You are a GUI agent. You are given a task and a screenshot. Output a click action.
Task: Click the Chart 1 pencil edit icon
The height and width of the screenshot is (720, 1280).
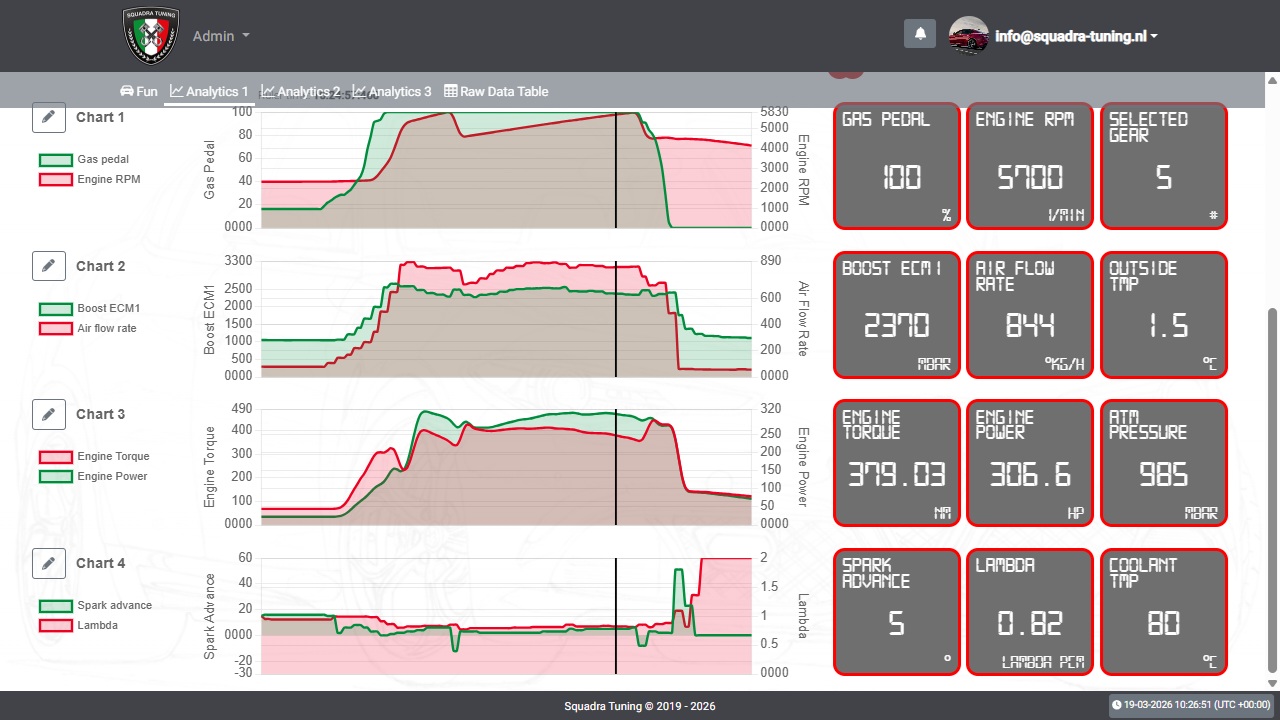49,117
